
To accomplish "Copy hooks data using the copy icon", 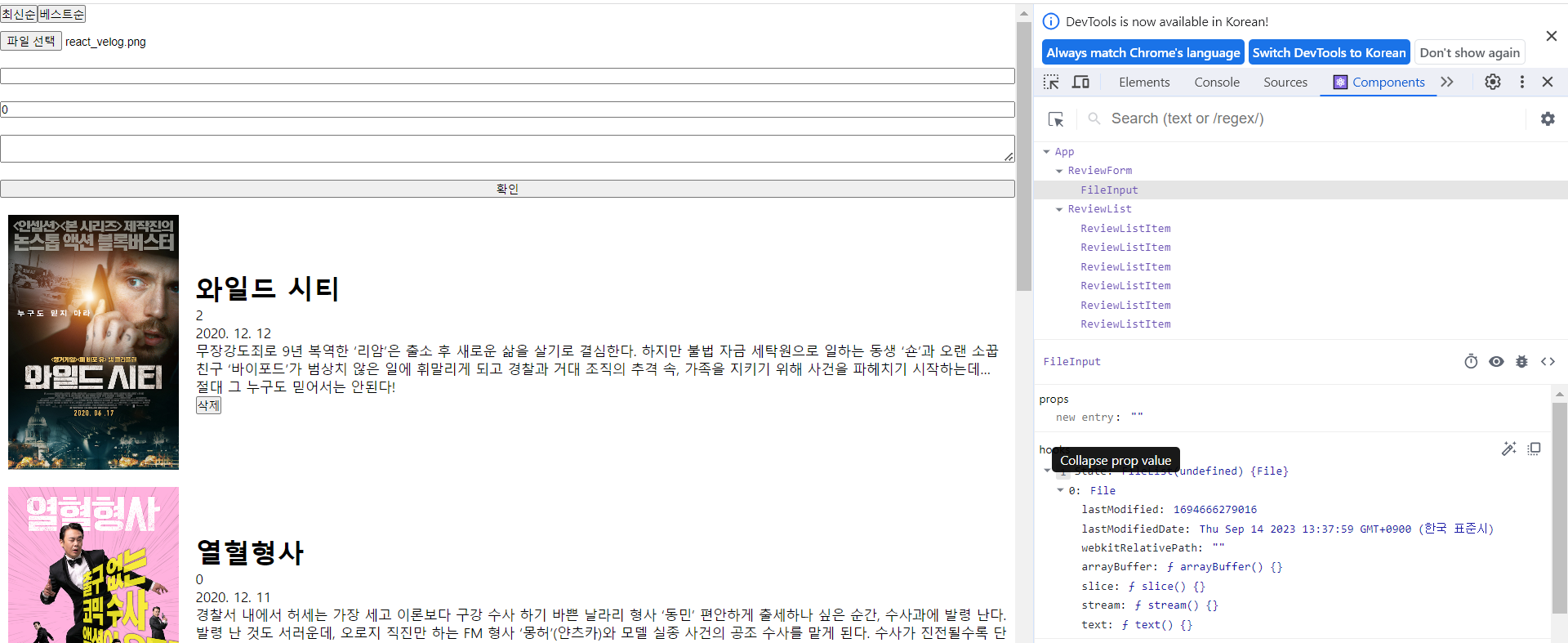I will click(1534, 449).
